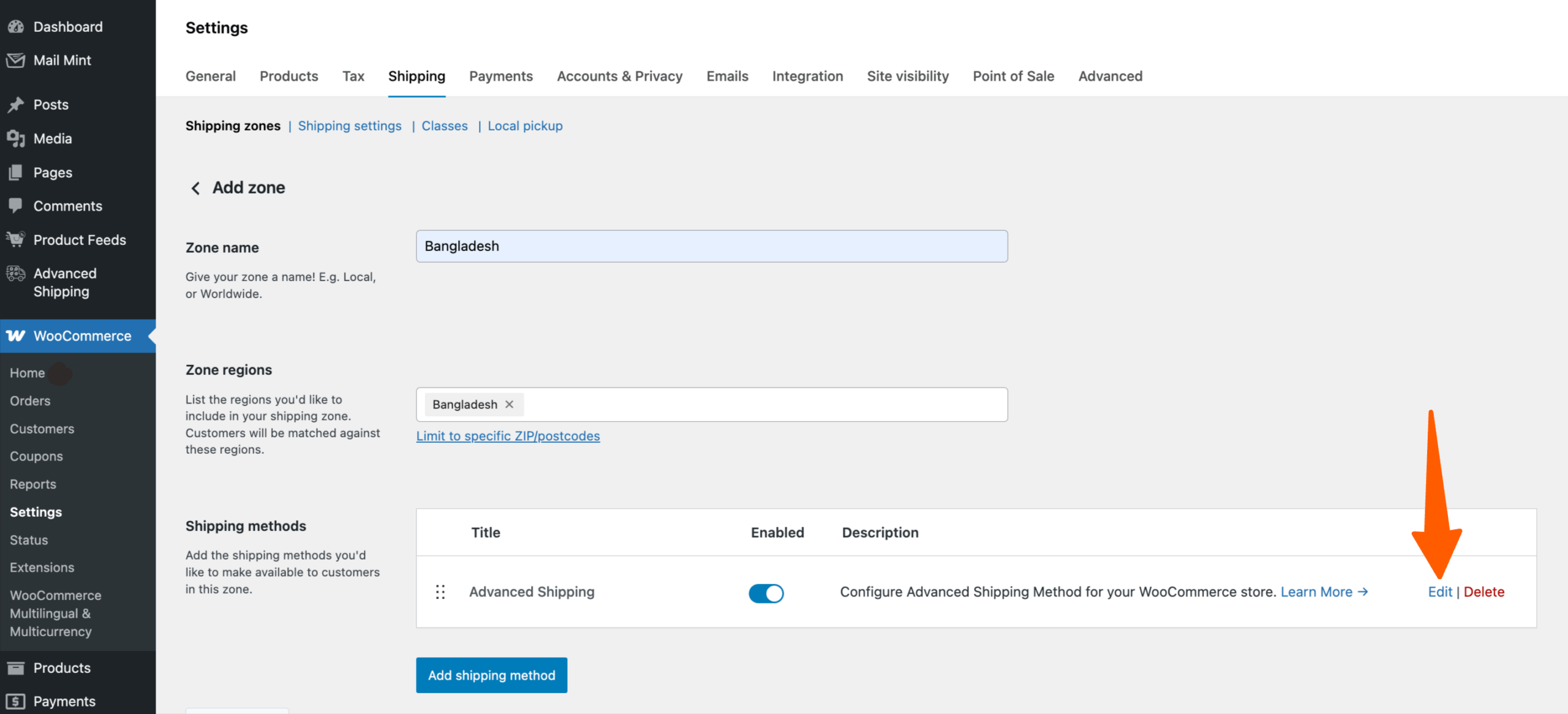The width and height of the screenshot is (1568, 714).
Task: Select the Shipping zones sub-section
Action: coord(233,126)
